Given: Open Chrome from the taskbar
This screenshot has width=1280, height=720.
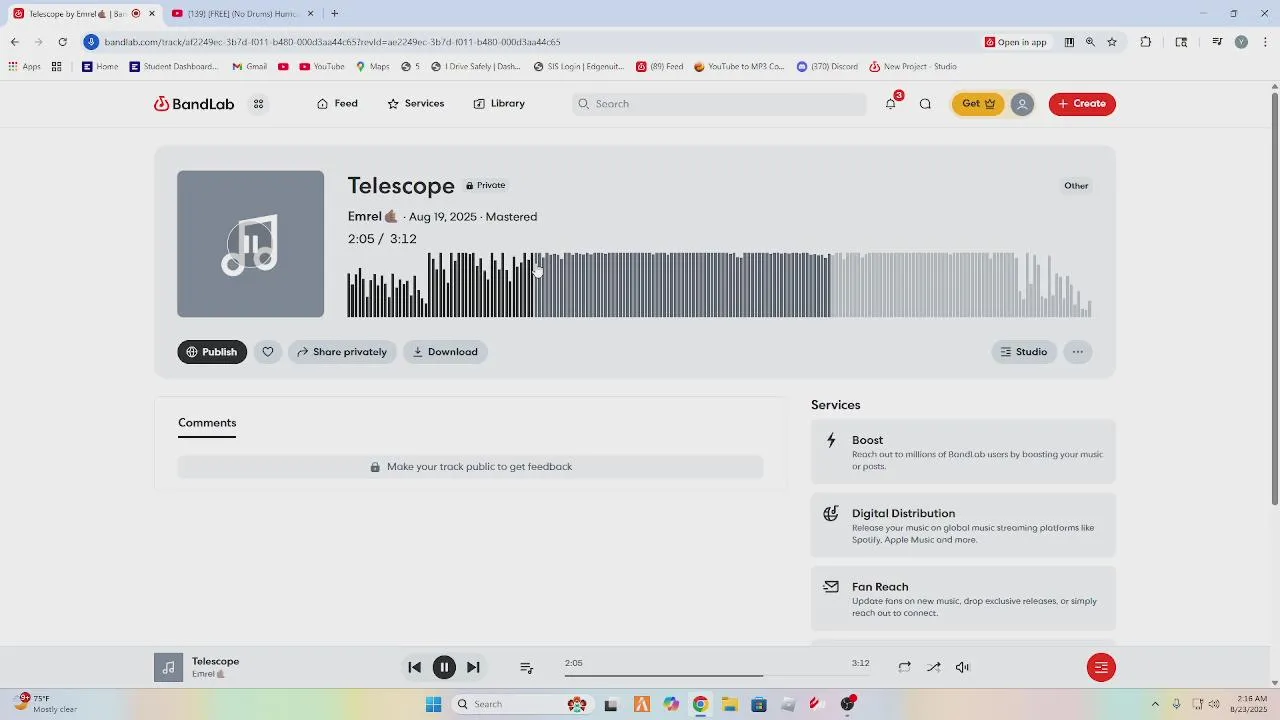Looking at the screenshot, I should click(x=700, y=704).
